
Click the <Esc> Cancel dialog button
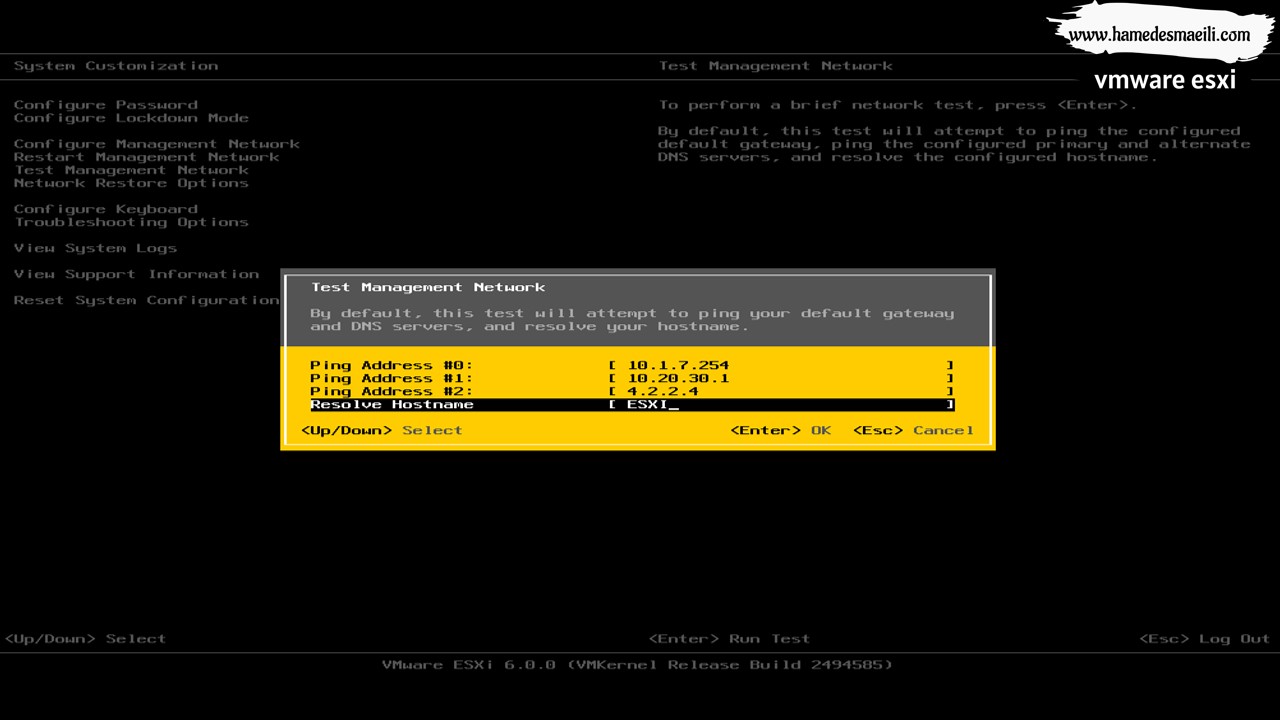913,430
